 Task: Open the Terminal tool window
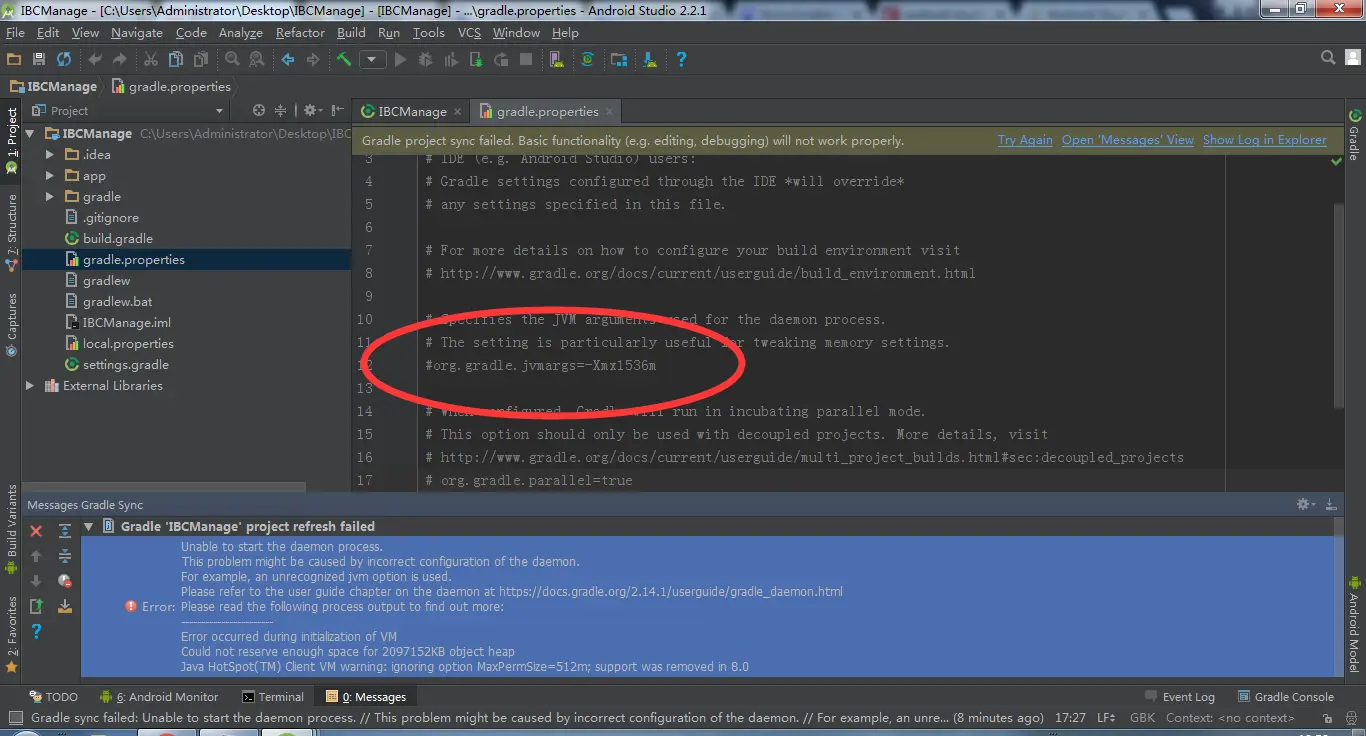coord(272,697)
